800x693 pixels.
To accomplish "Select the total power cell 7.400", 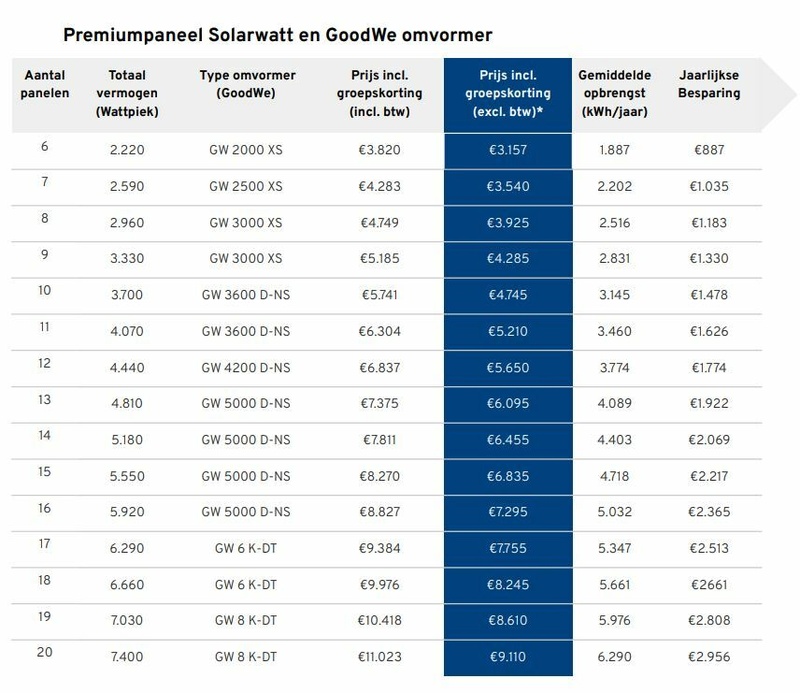I will 129,658.
